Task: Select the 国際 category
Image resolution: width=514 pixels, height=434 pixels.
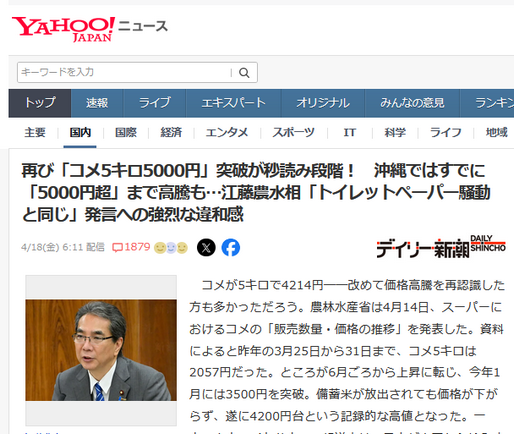Action: point(126,133)
